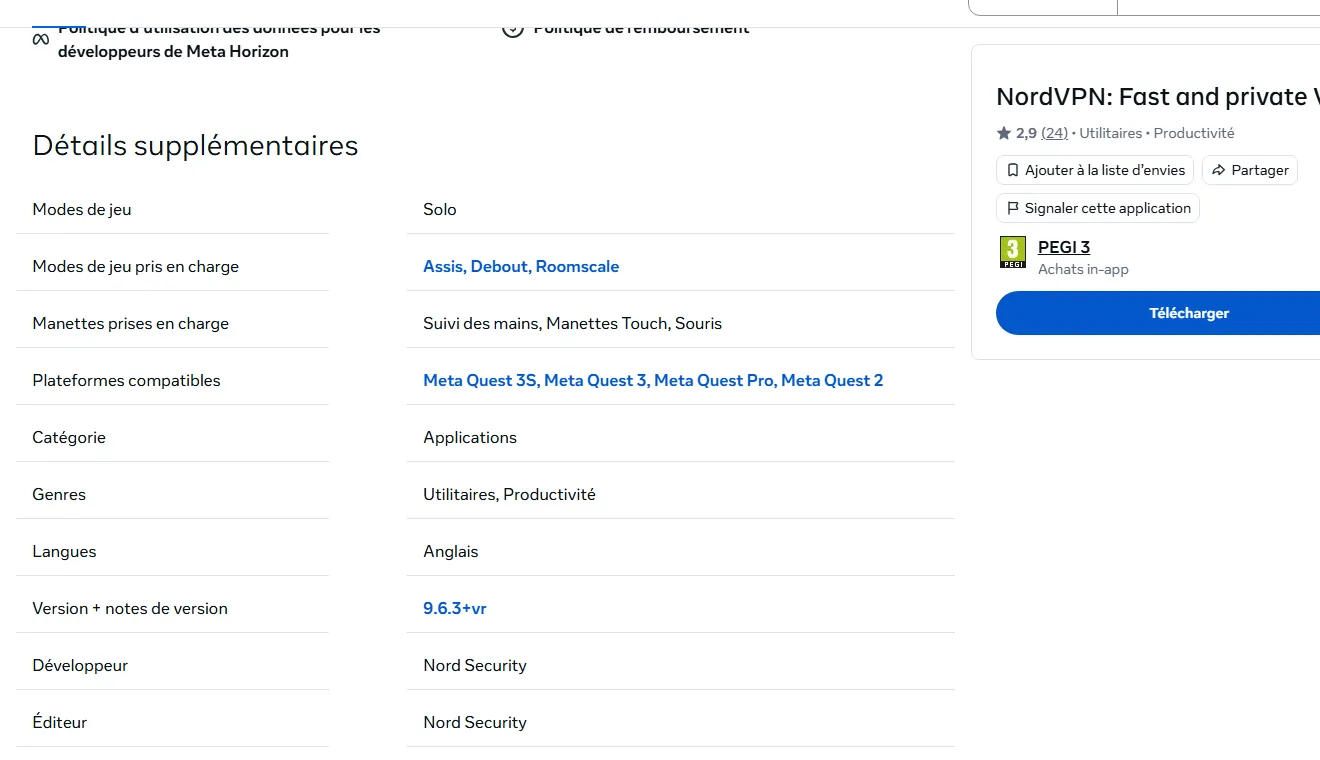Click the 2,9 rating score text
This screenshot has width=1320, height=760.
click(1026, 133)
